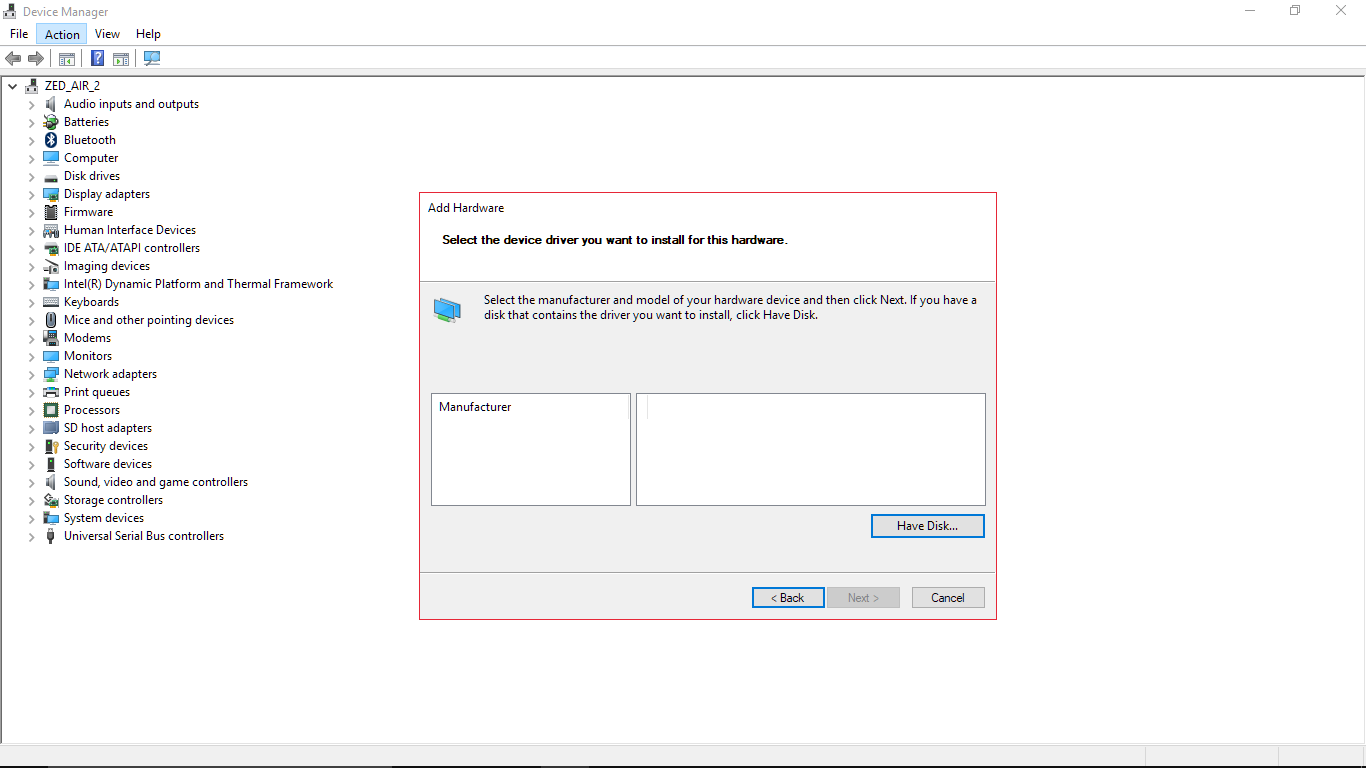Open the Action menu

[x=62, y=34]
